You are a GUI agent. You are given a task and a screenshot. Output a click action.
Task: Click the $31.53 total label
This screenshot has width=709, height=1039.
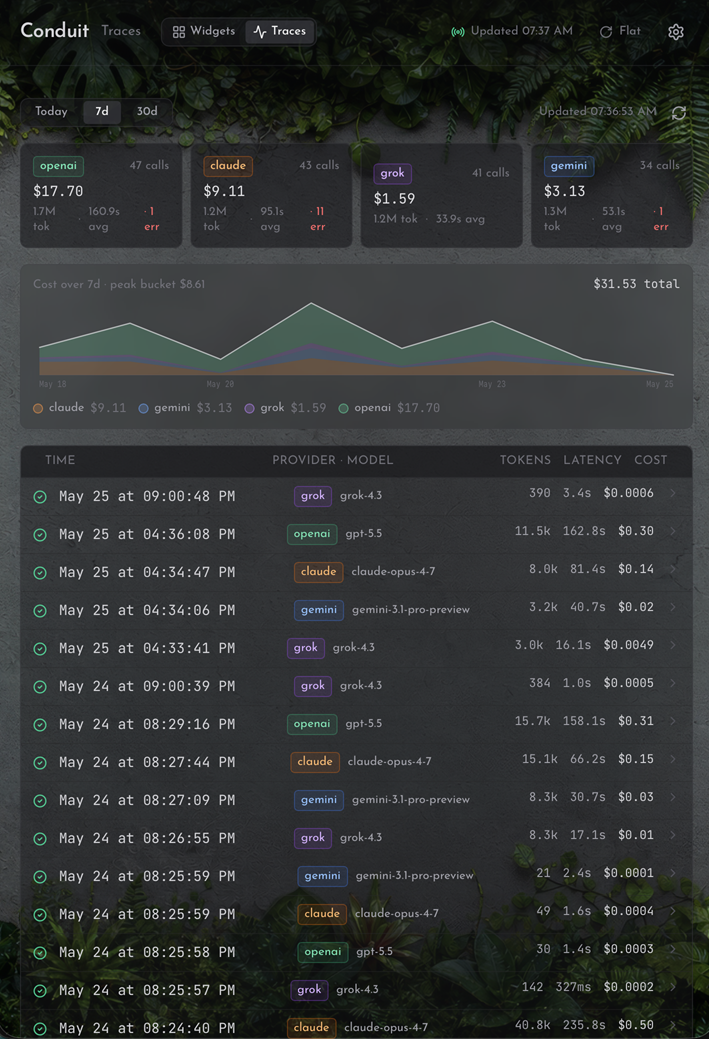[636, 284]
